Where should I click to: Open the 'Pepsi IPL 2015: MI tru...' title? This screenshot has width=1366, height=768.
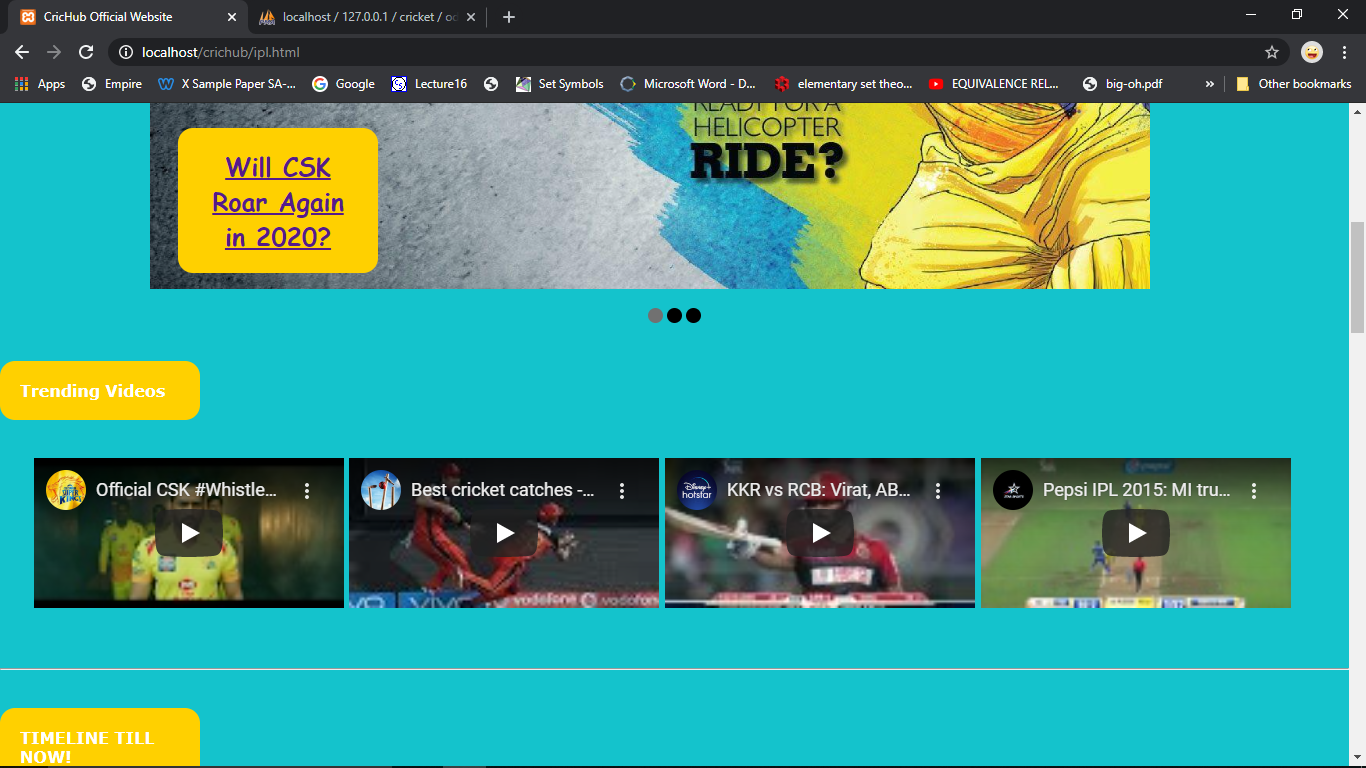click(x=1136, y=490)
